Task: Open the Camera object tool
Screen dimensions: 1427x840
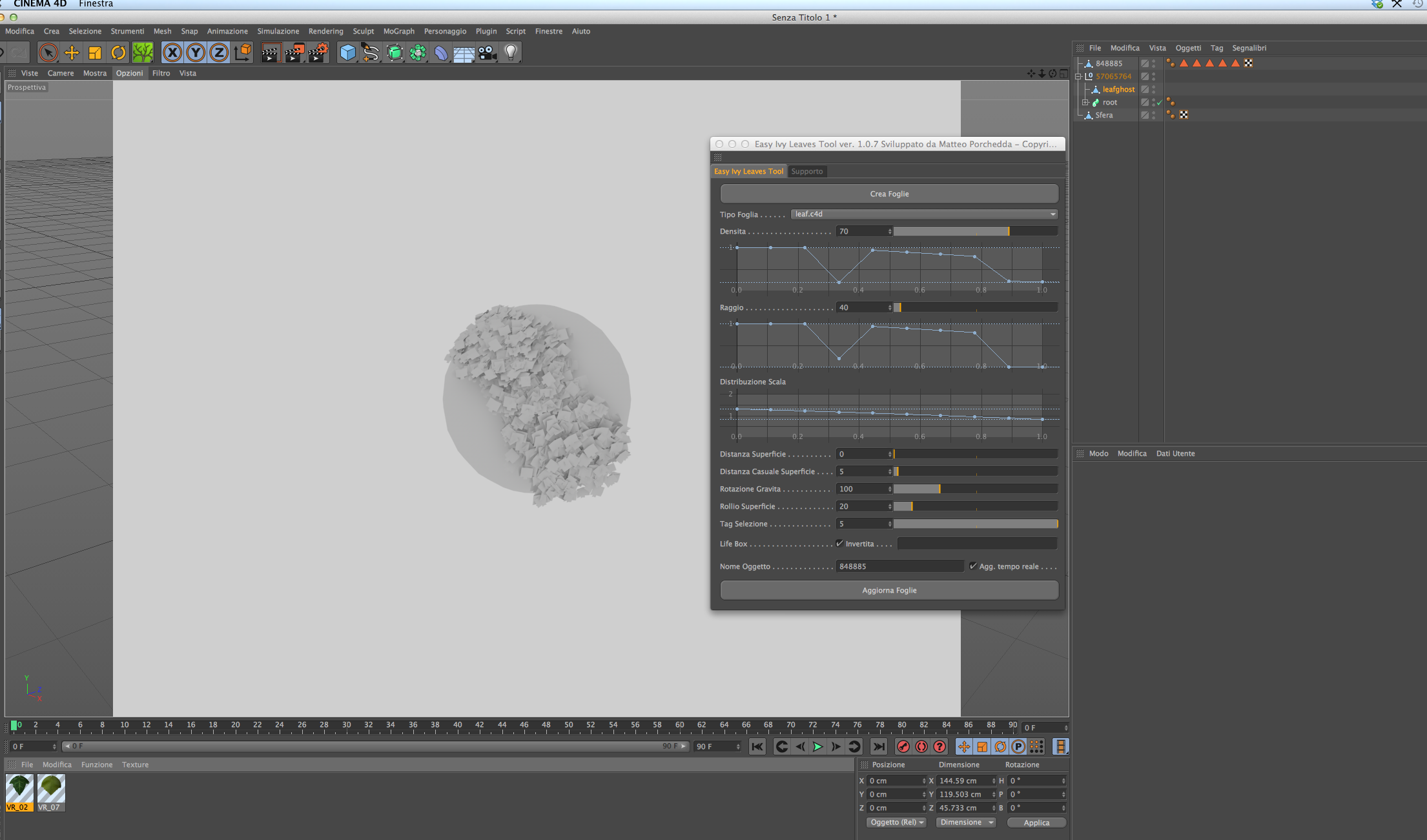Action: (488, 53)
